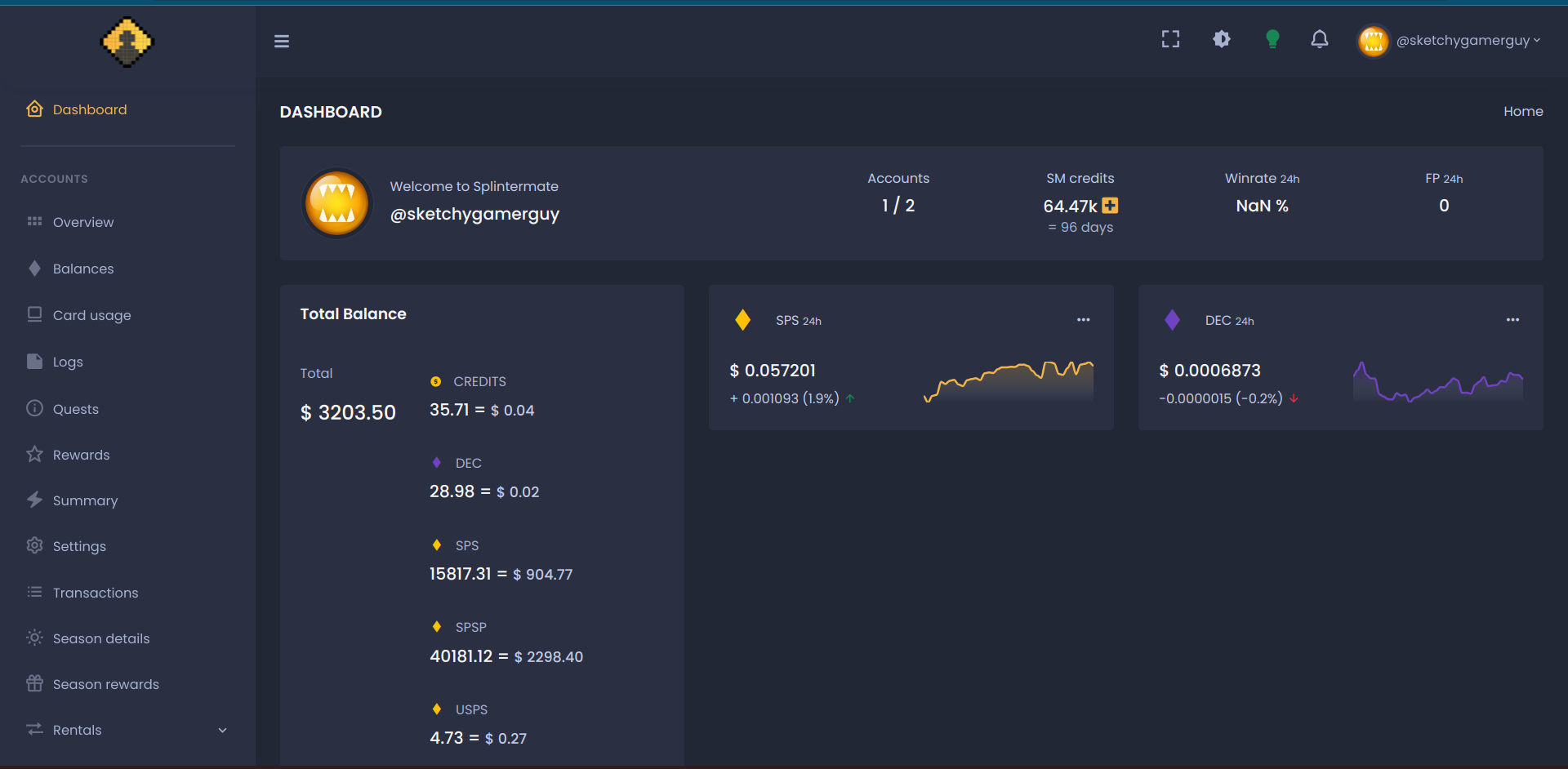Image resolution: width=1568 pixels, height=769 pixels.
Task: Click the Splintermate pixel logo
Action: pos(127,42)
